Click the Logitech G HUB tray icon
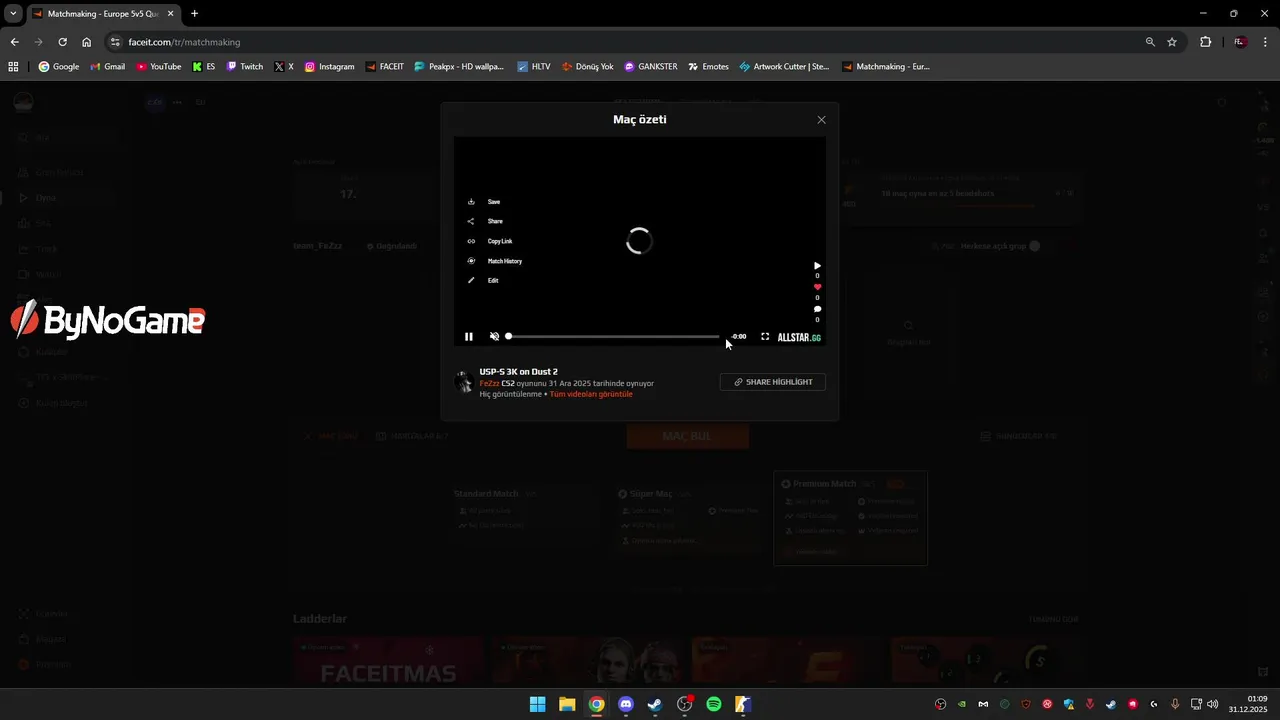Viewport: 1280px width, 720px height. pos(1154,704)
